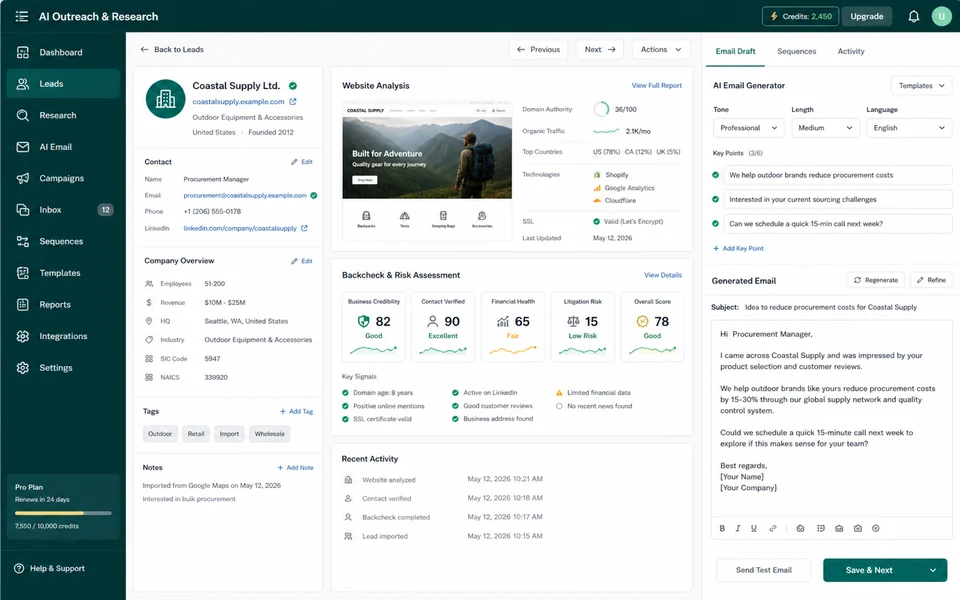Click the notification bell icon

(x=913, y=17)
